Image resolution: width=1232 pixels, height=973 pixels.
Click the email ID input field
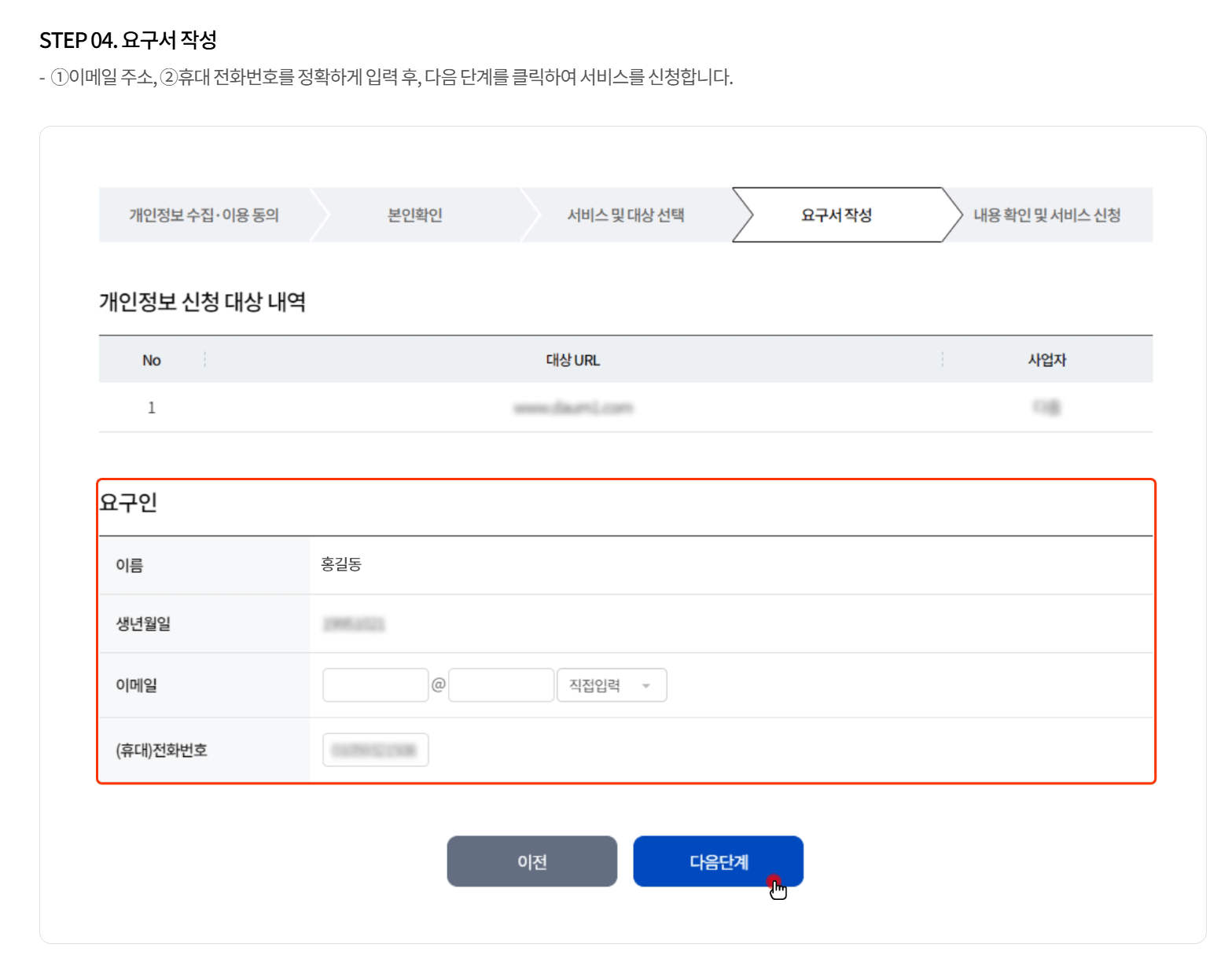click(375, 685)
